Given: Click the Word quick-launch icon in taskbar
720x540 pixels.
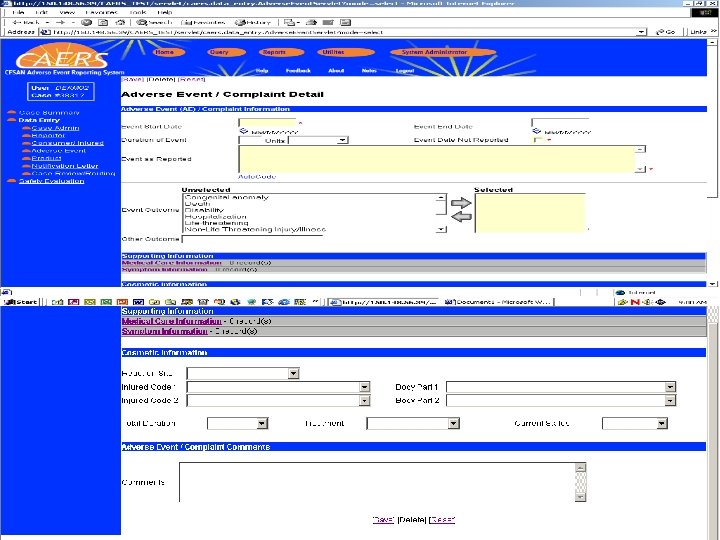Looking at the screenshot, I should [x=138, y=302].
